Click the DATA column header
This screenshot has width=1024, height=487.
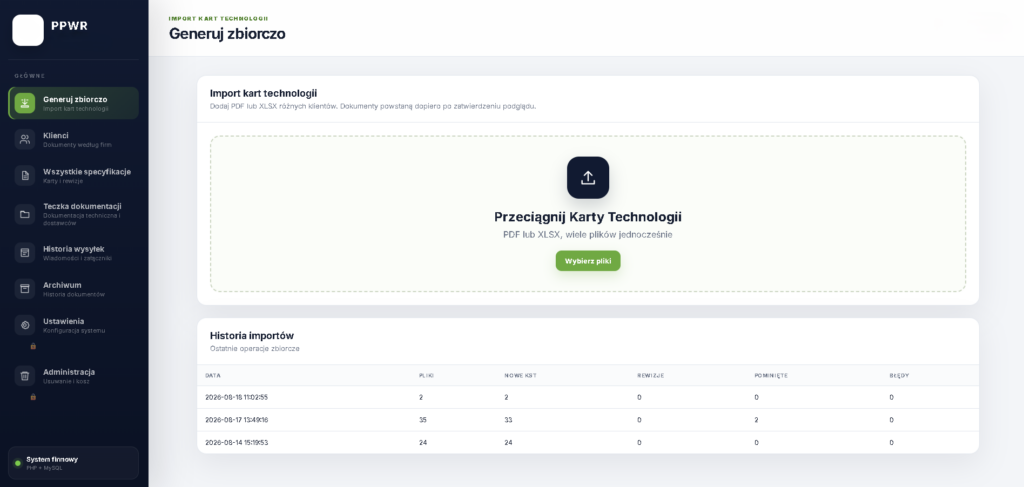(212, 375)
